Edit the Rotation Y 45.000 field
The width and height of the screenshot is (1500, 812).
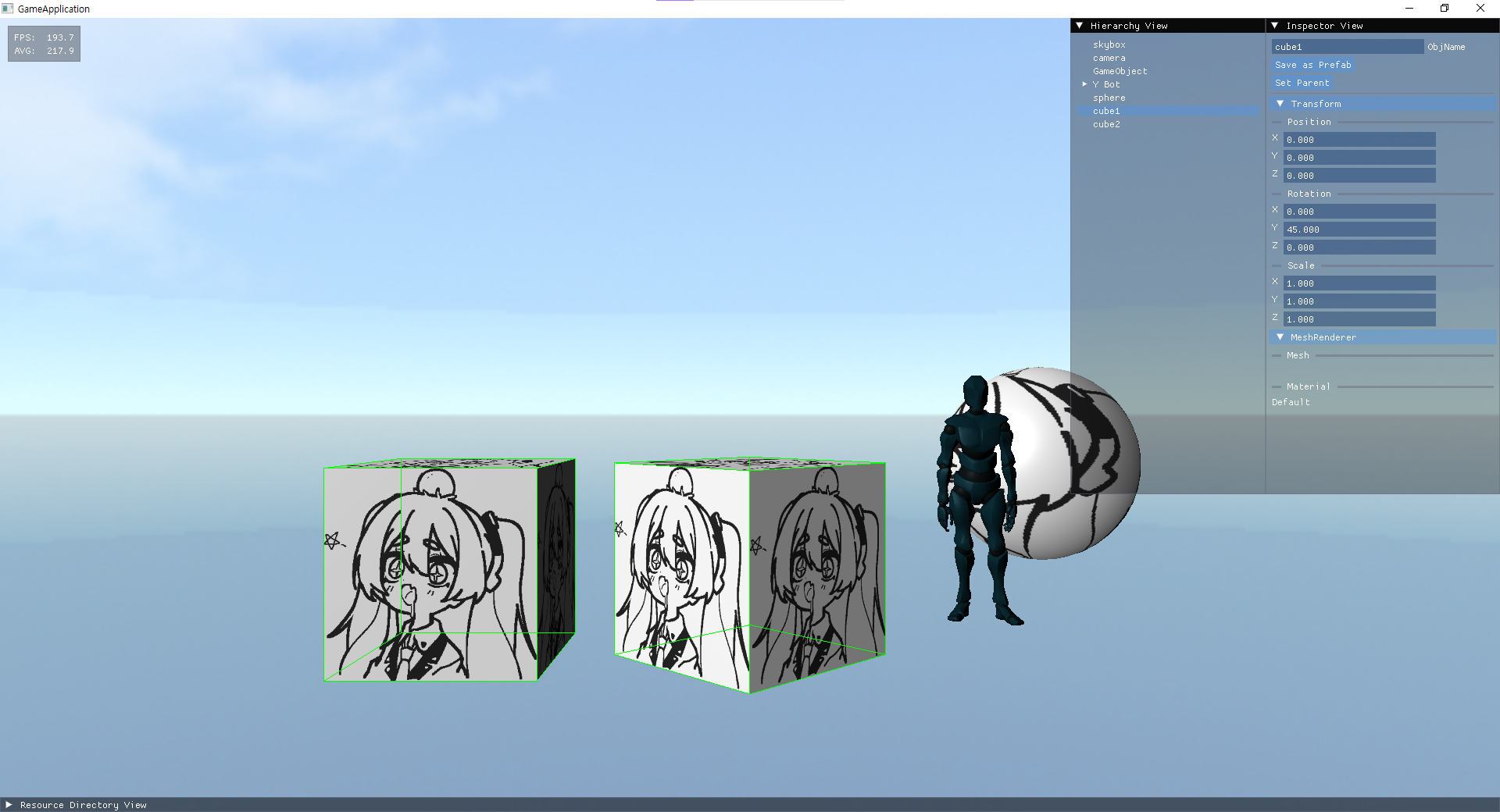[x=1359, y=230]
